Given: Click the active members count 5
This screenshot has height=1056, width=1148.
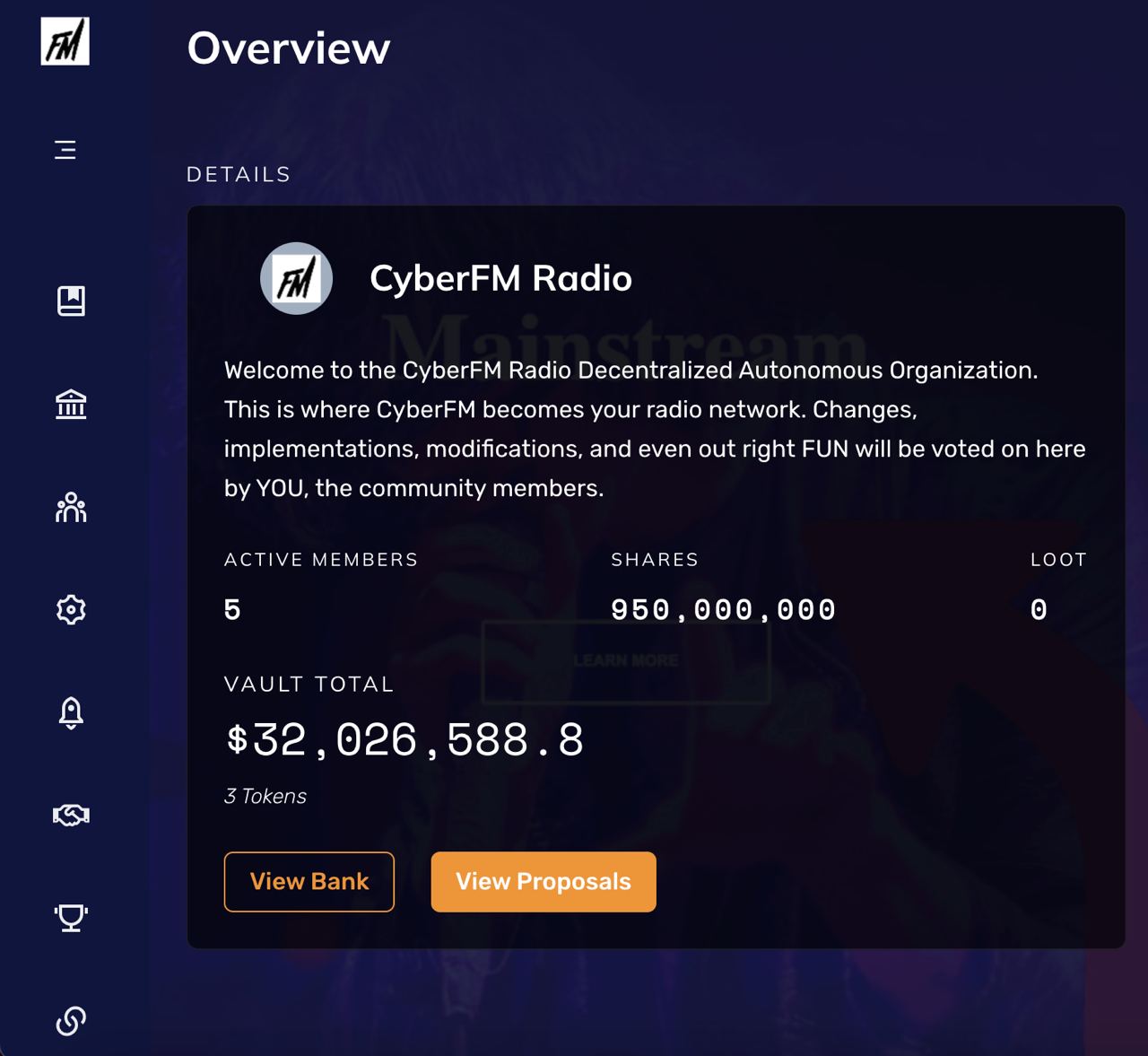Looking at the screenshot, I should [232, 610].
